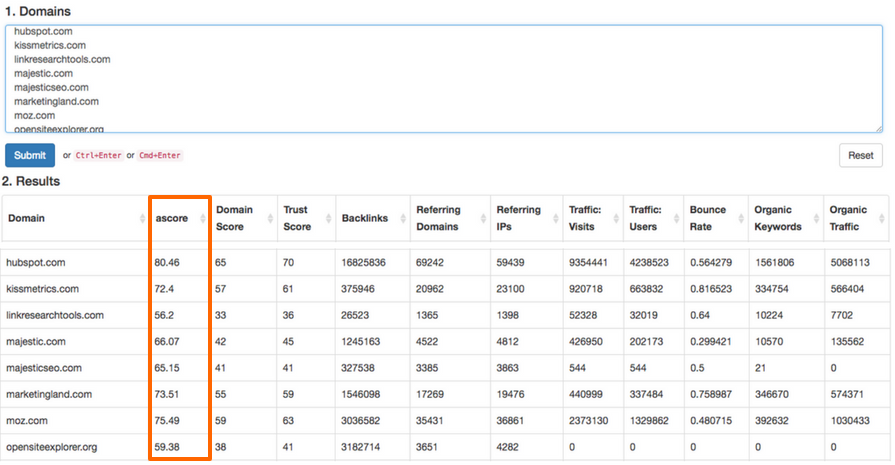Click ascore value 73.51
895x465 pixels.
(167, 394)
